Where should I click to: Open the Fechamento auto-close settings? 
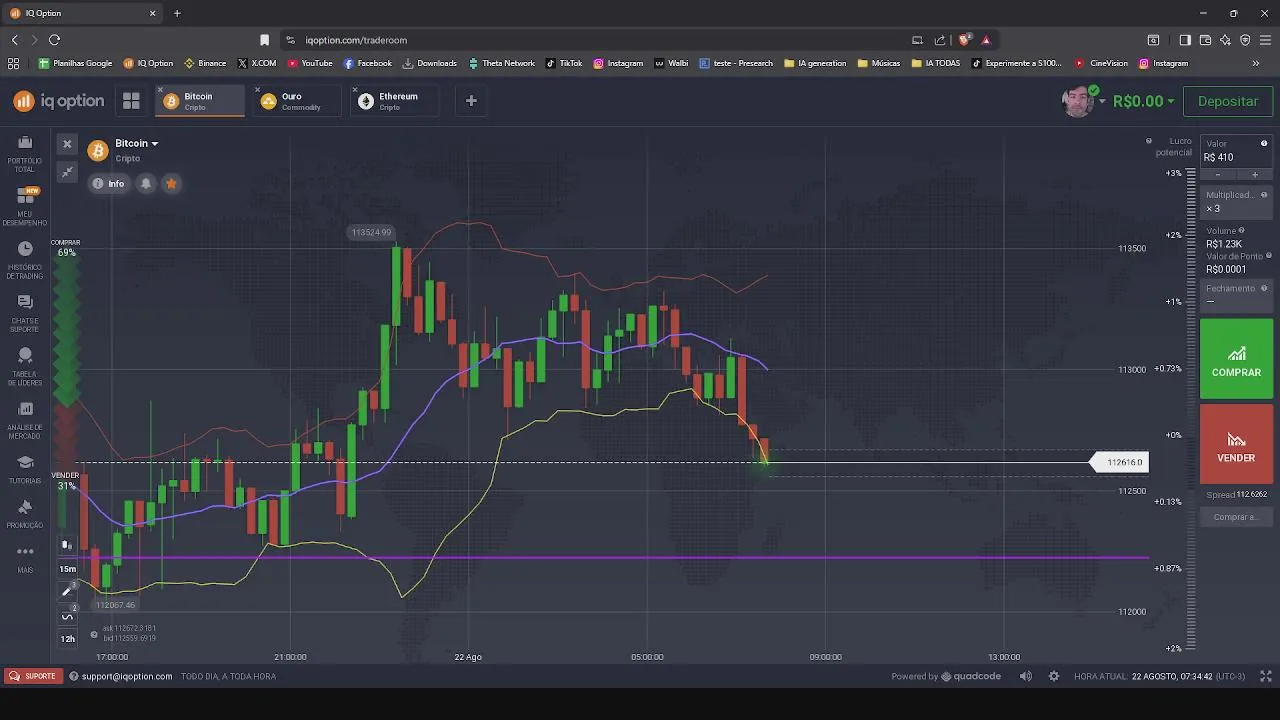(1236, 294)
